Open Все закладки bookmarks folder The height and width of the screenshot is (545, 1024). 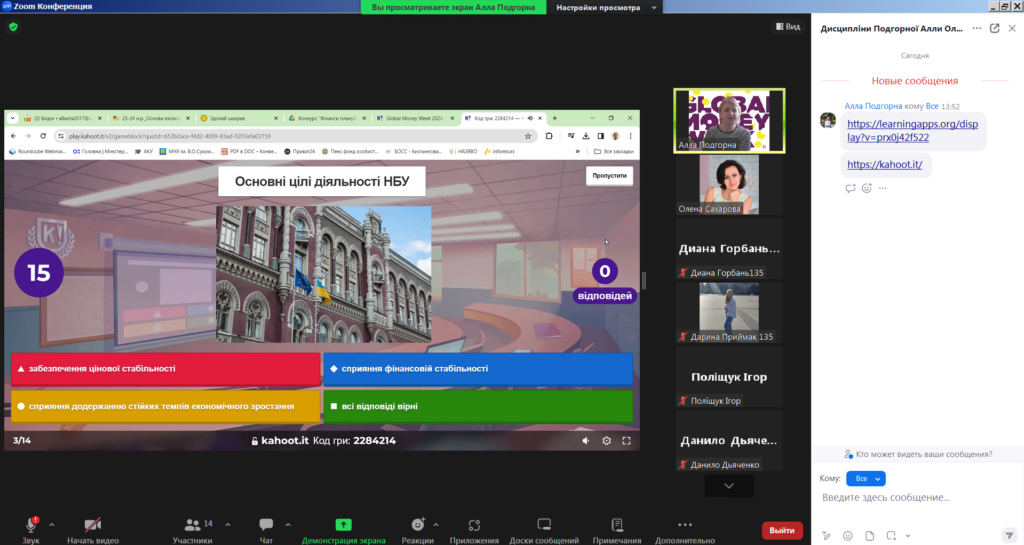pyautogui.click(x=614, y=151)
